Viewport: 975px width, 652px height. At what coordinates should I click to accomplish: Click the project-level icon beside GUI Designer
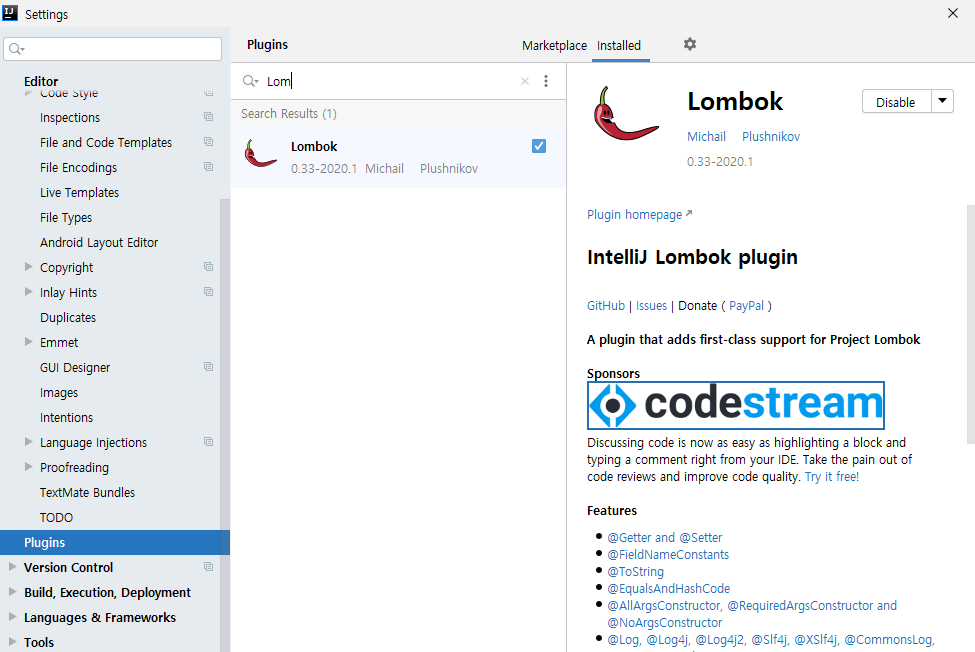pos(208,367)
